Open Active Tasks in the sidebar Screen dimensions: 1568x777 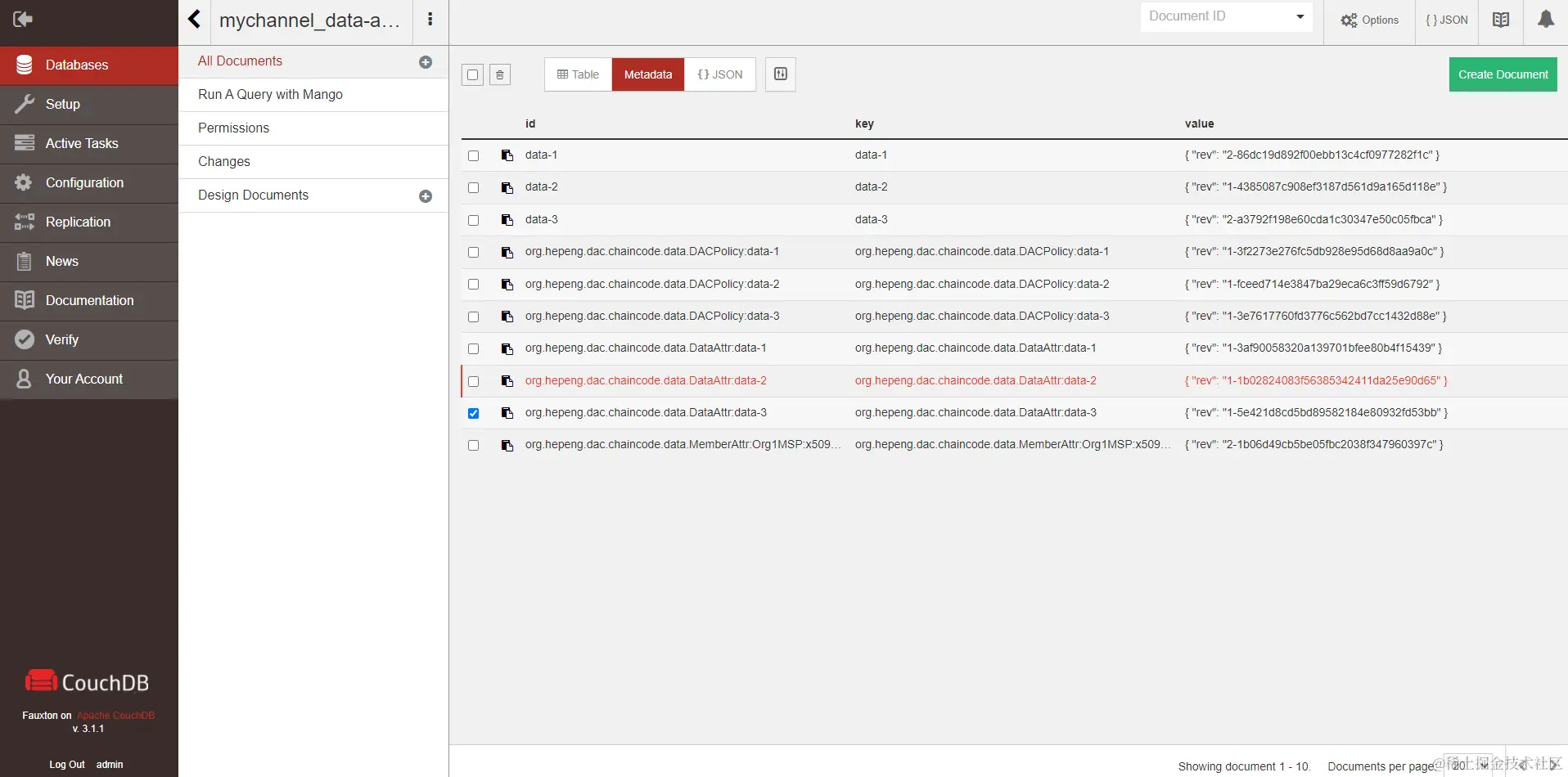[x=89, y=144]
